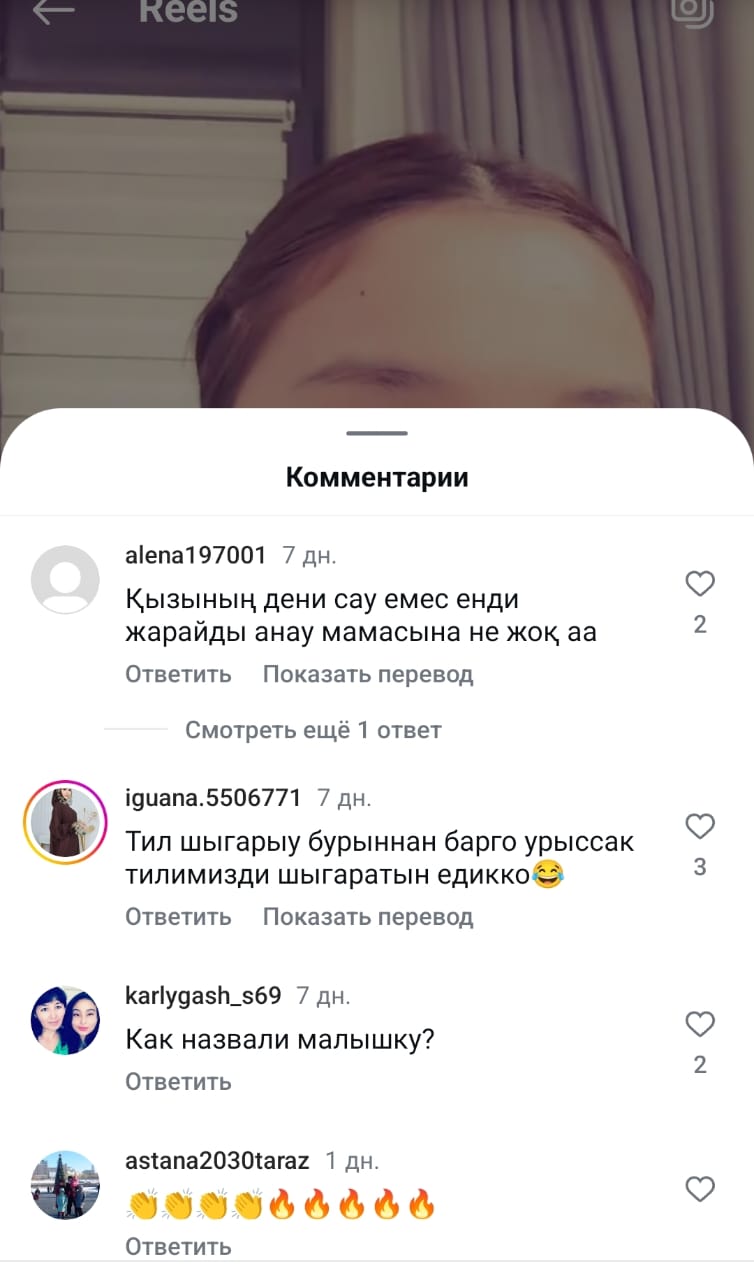Like iguana.5506771's comment with heart icon
This screenshot has height=1280, width=754.
pyautogui.click(x=700, y=826)
